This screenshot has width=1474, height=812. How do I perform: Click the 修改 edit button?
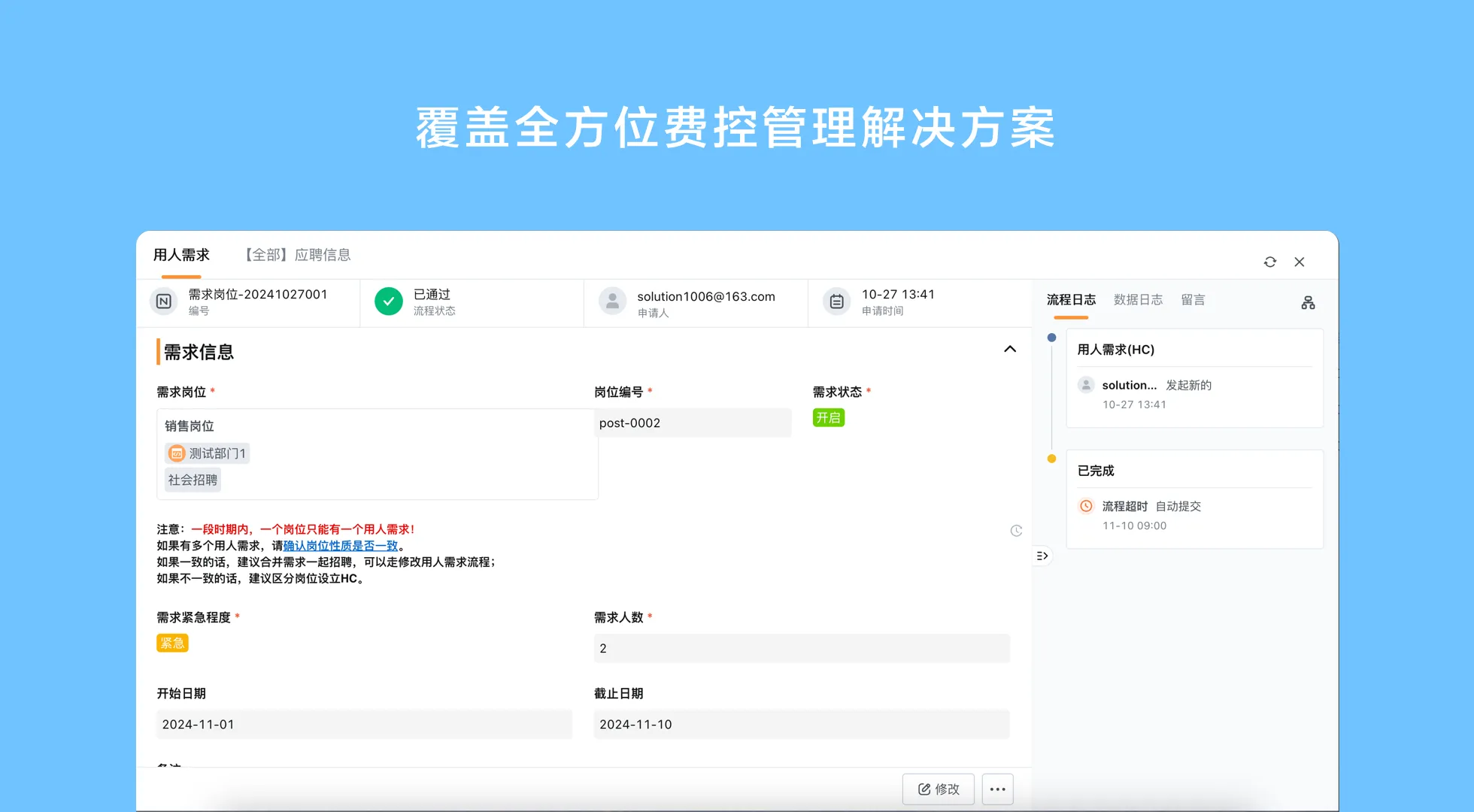click(x=938, y=789)
